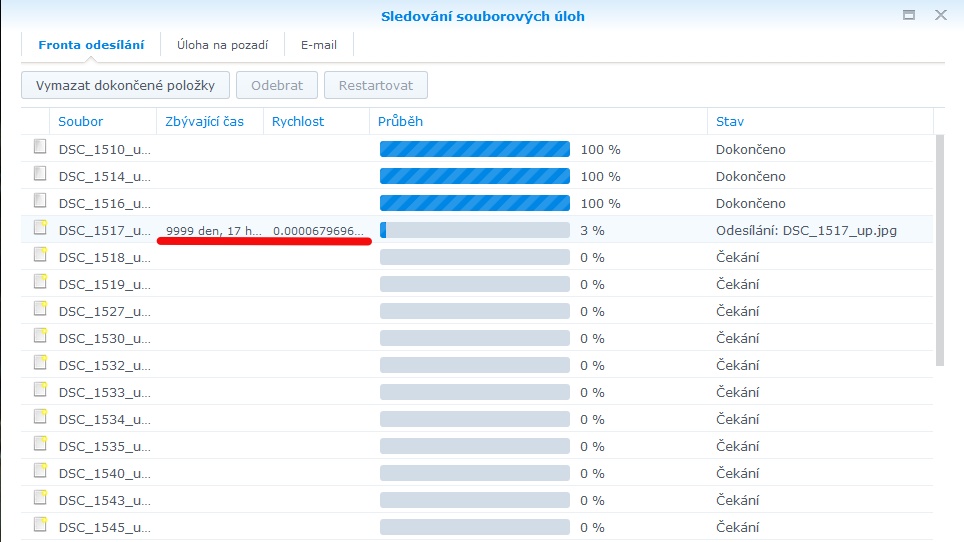
Task: Click the progress bar of DSC_1517_up.jpg
Action: pos(474,230)
